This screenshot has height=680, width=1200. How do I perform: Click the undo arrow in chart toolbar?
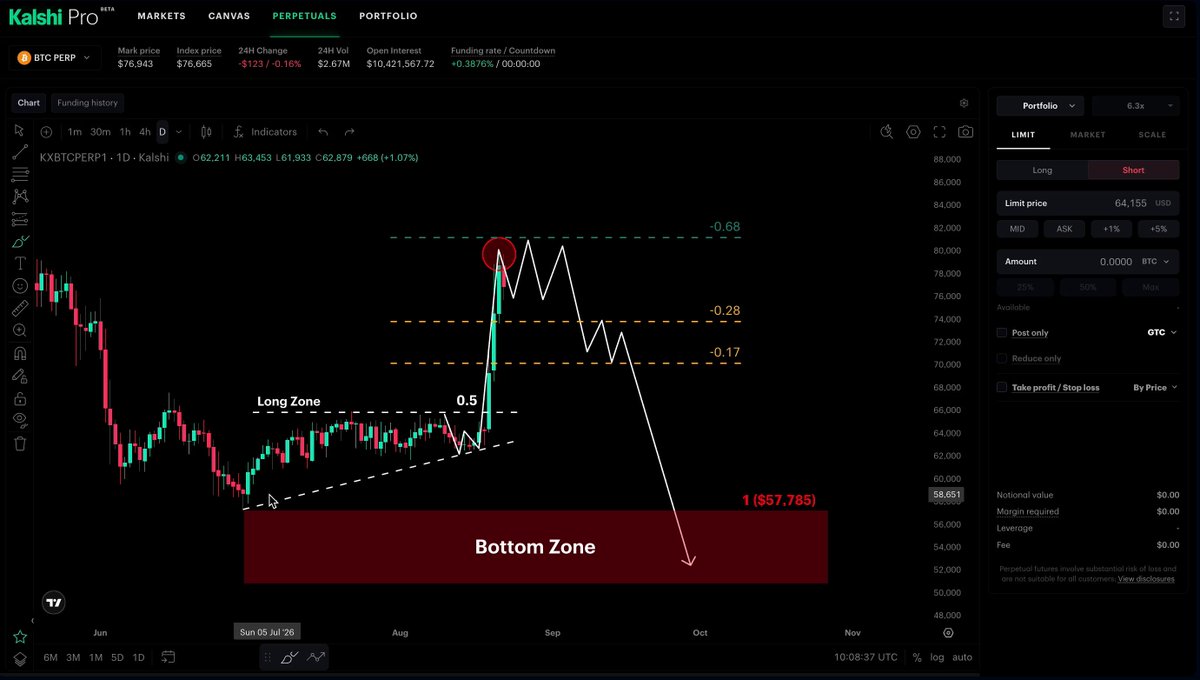tap(323, 132)
